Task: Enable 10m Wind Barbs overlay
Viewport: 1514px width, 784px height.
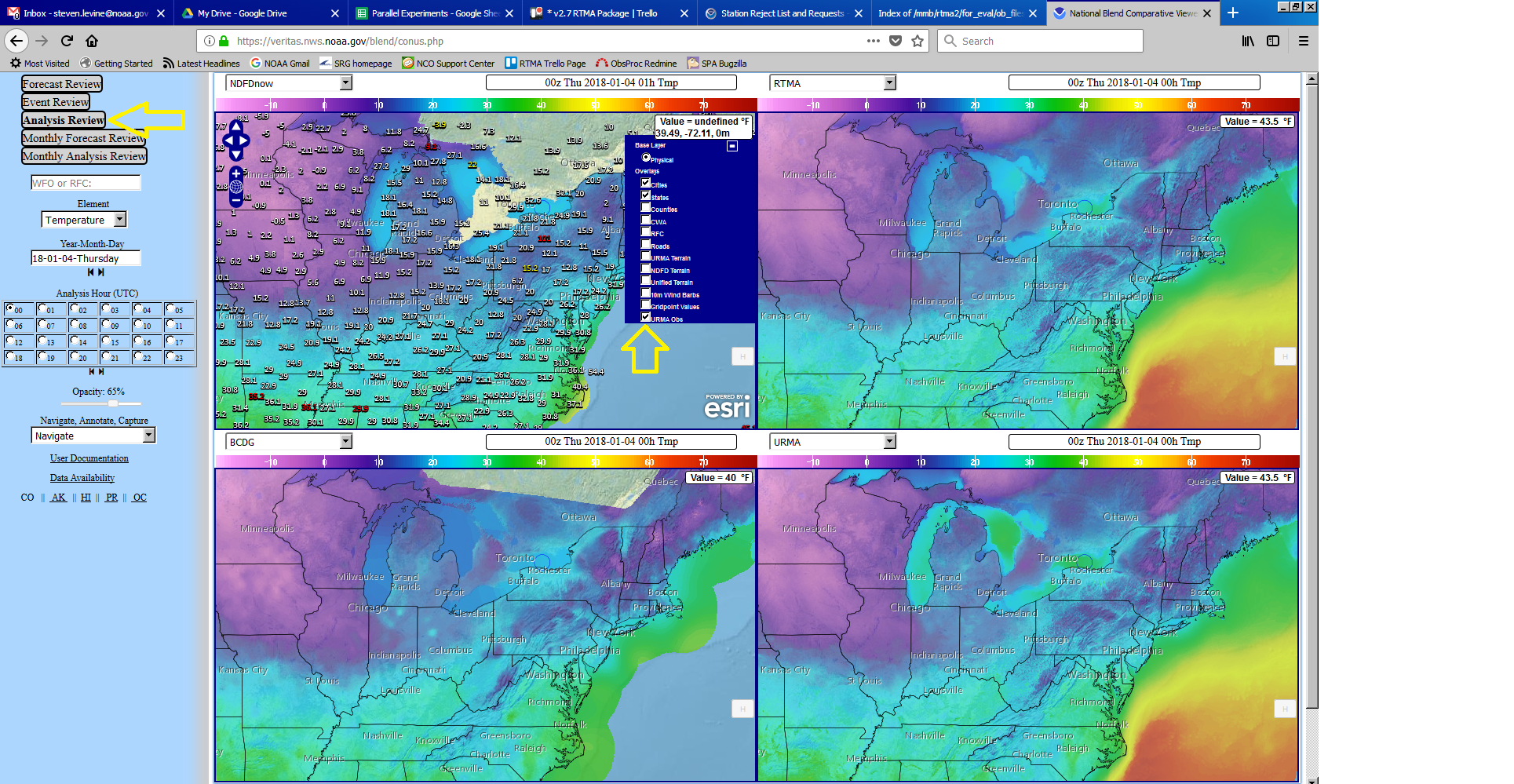Action: (x=646, y=293)
